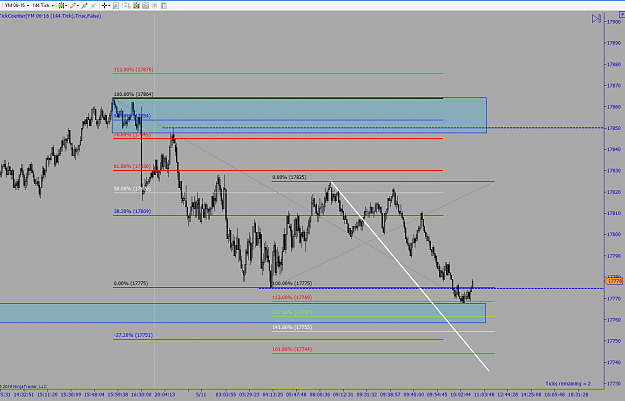Select the 38.20% (17809) Fibonacci label
625x401 pixels.
[x=132, y=212]
